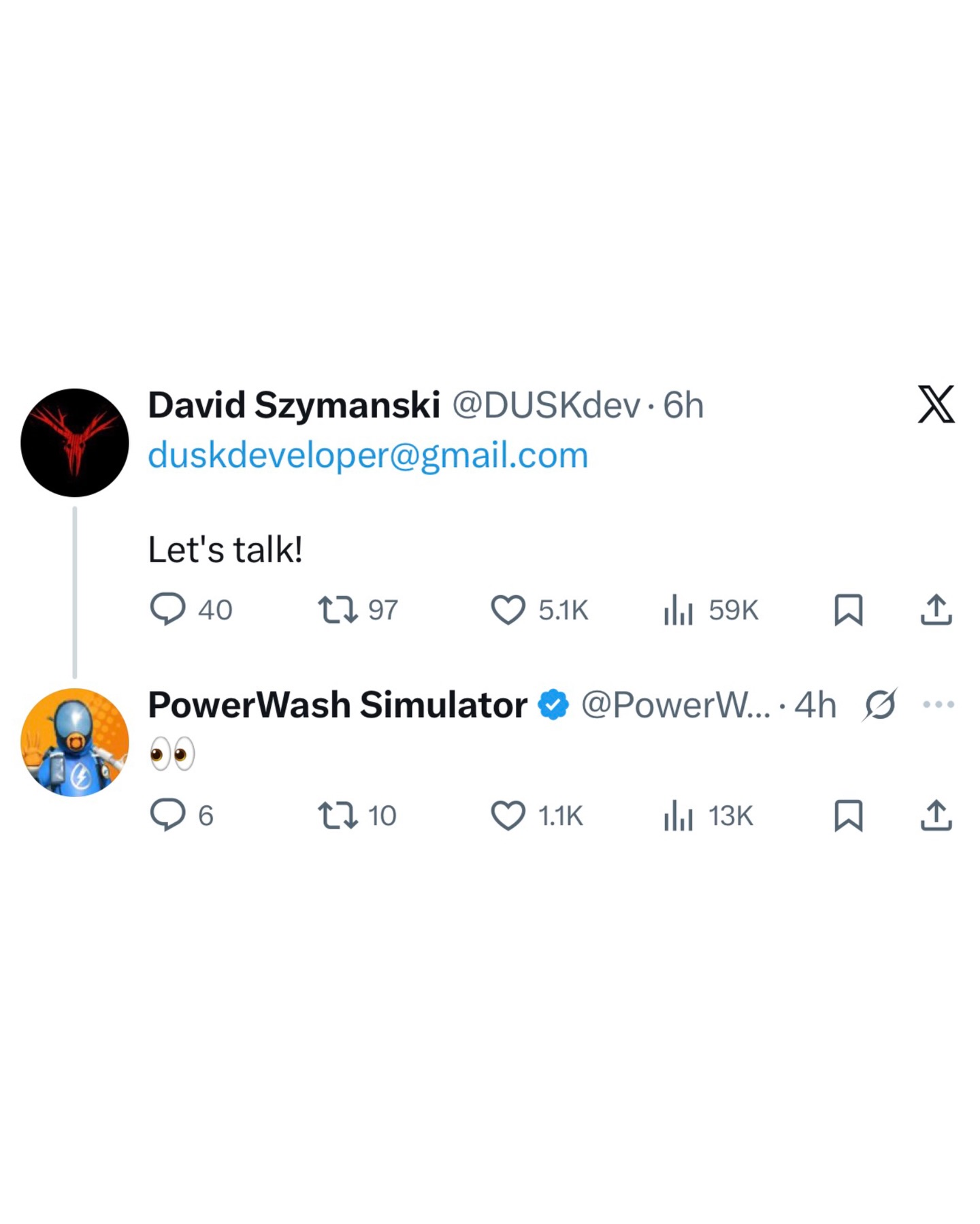
Task: Open PowerWash Simulator's profile avatar
Action: pos(75,742)
